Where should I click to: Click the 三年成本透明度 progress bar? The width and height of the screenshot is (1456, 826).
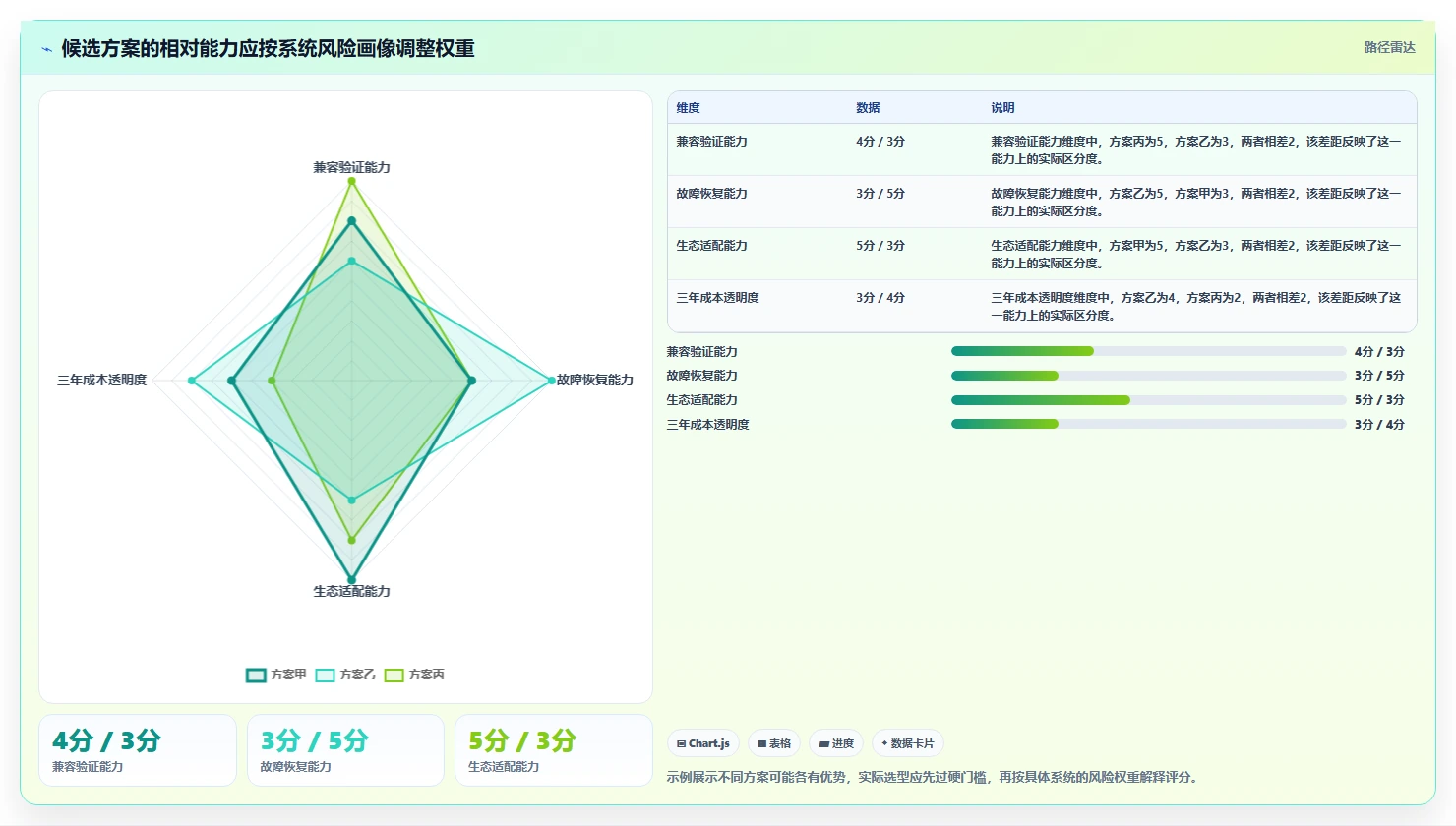(x=1148, y=424)
